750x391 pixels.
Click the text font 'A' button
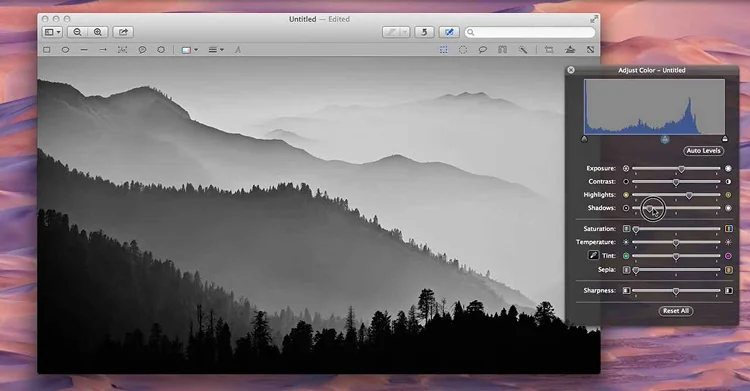[x=238, y=50]
